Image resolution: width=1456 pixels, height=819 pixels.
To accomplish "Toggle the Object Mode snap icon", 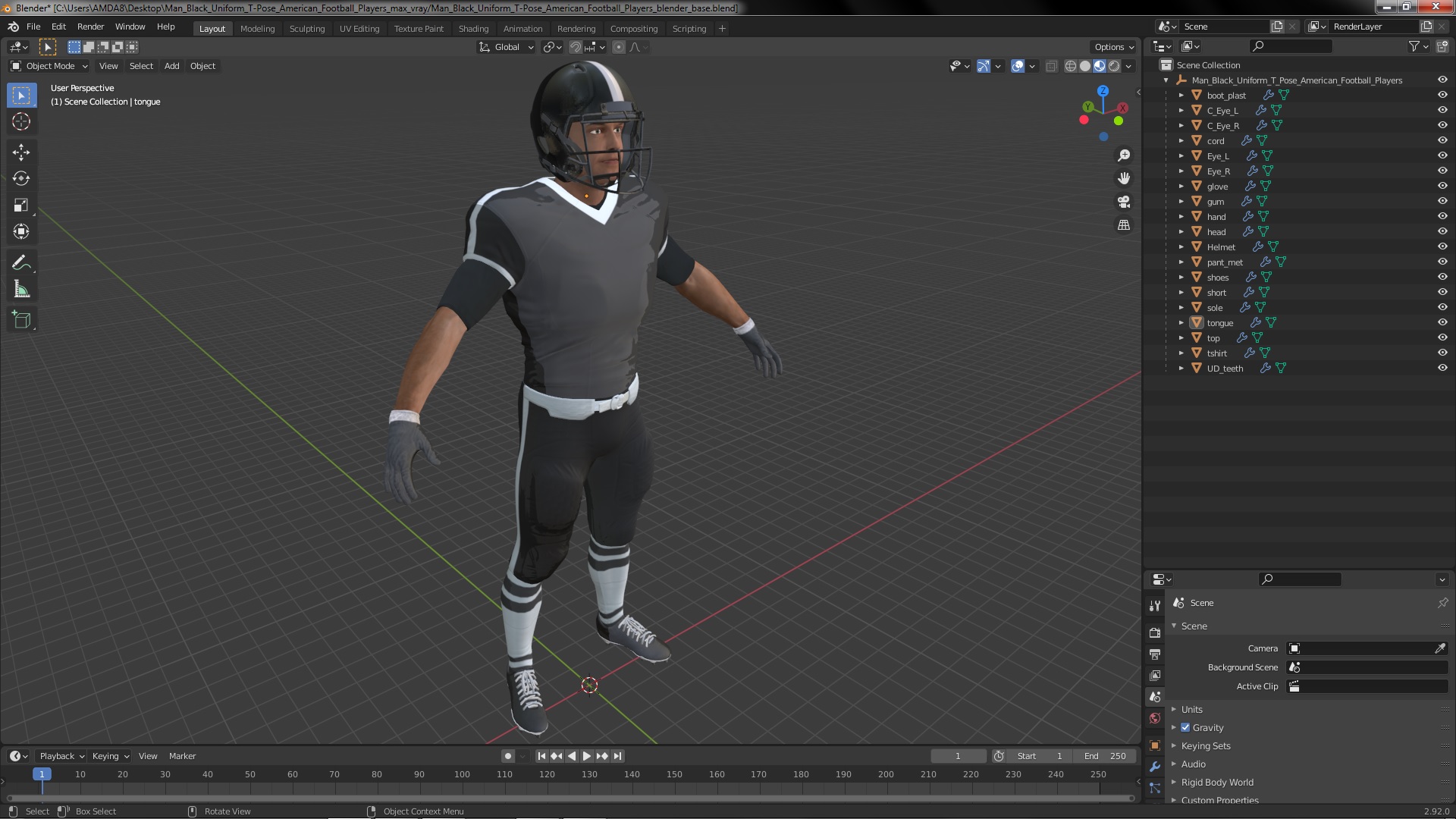I will coord(577,46).
